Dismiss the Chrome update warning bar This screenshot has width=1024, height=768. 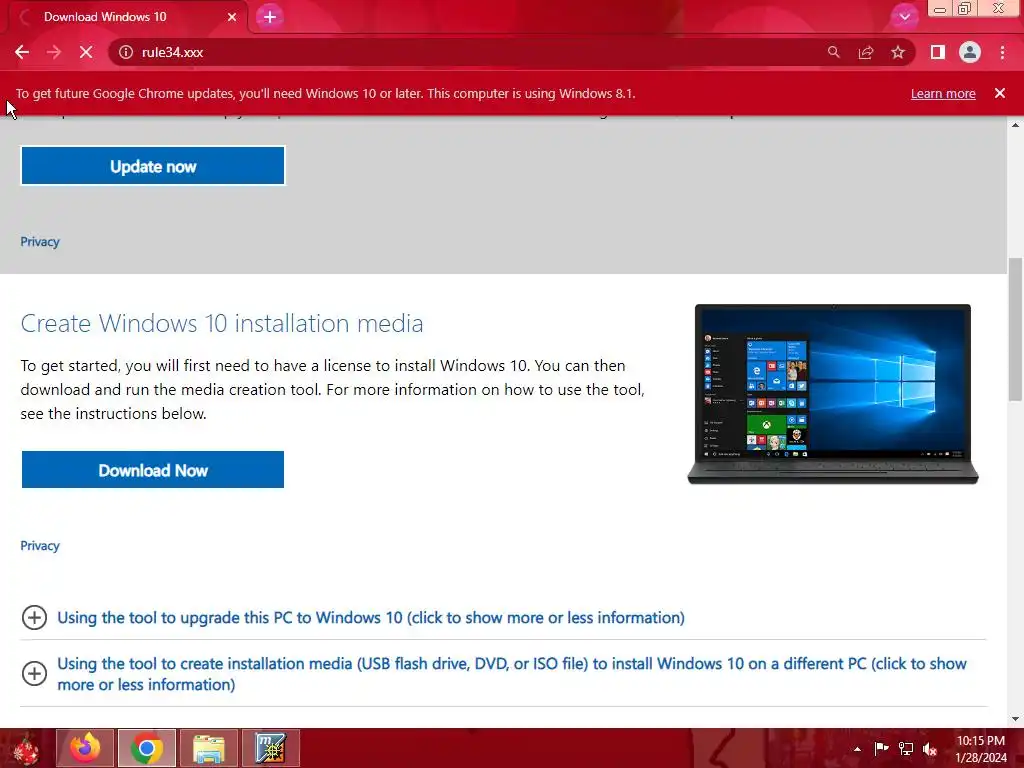tap(1000, 93)
